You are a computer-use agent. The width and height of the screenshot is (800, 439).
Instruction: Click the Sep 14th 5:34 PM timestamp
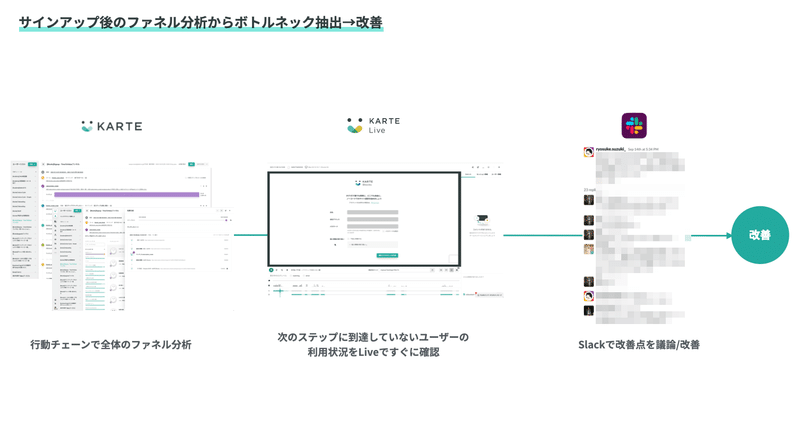643,149
